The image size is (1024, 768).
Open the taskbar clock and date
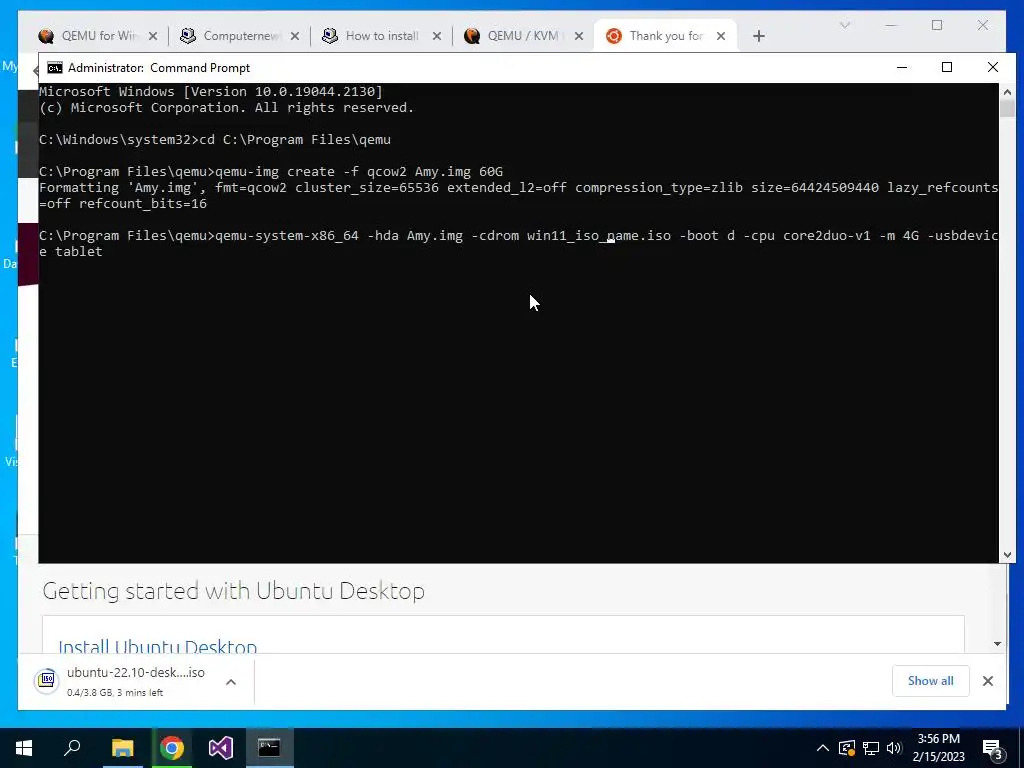tap(938, 748)
